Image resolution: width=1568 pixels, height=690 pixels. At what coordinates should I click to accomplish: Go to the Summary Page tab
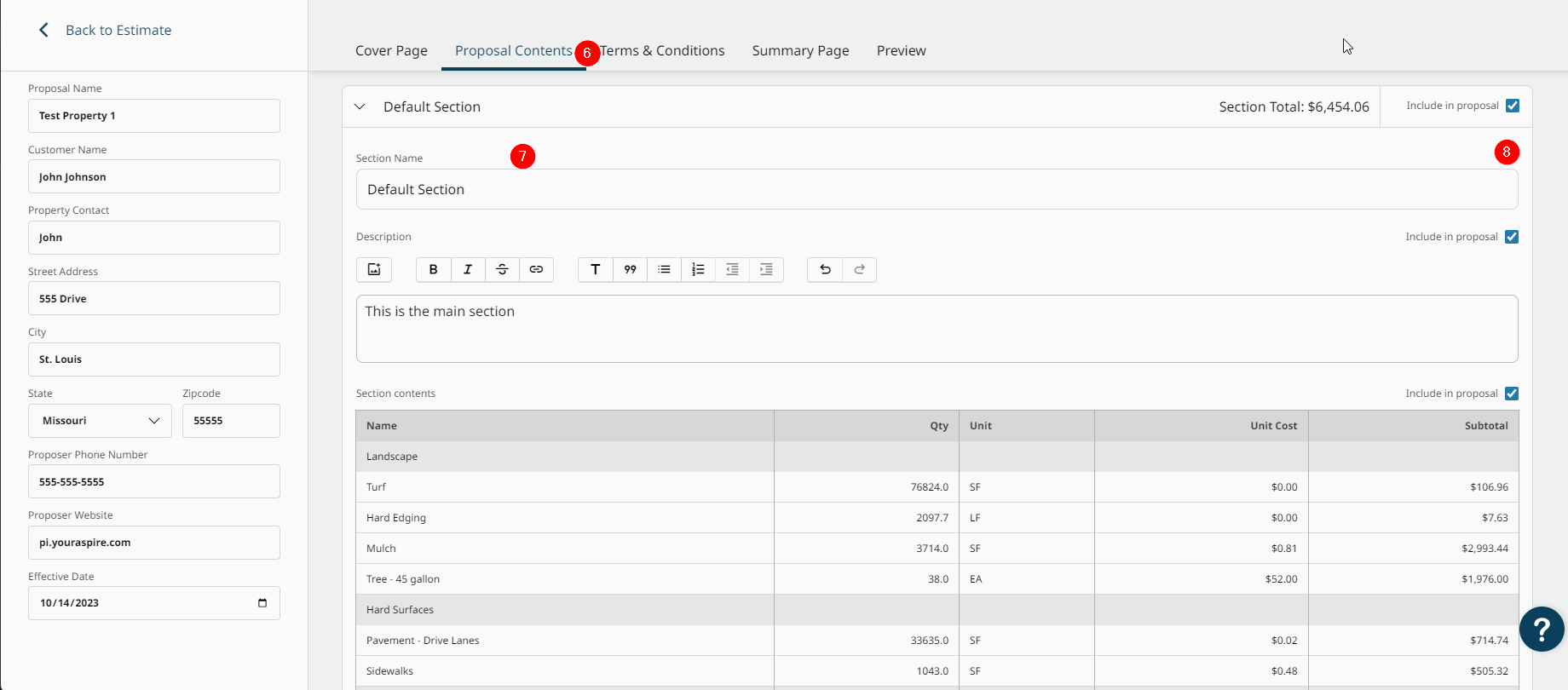click(800, 50)
